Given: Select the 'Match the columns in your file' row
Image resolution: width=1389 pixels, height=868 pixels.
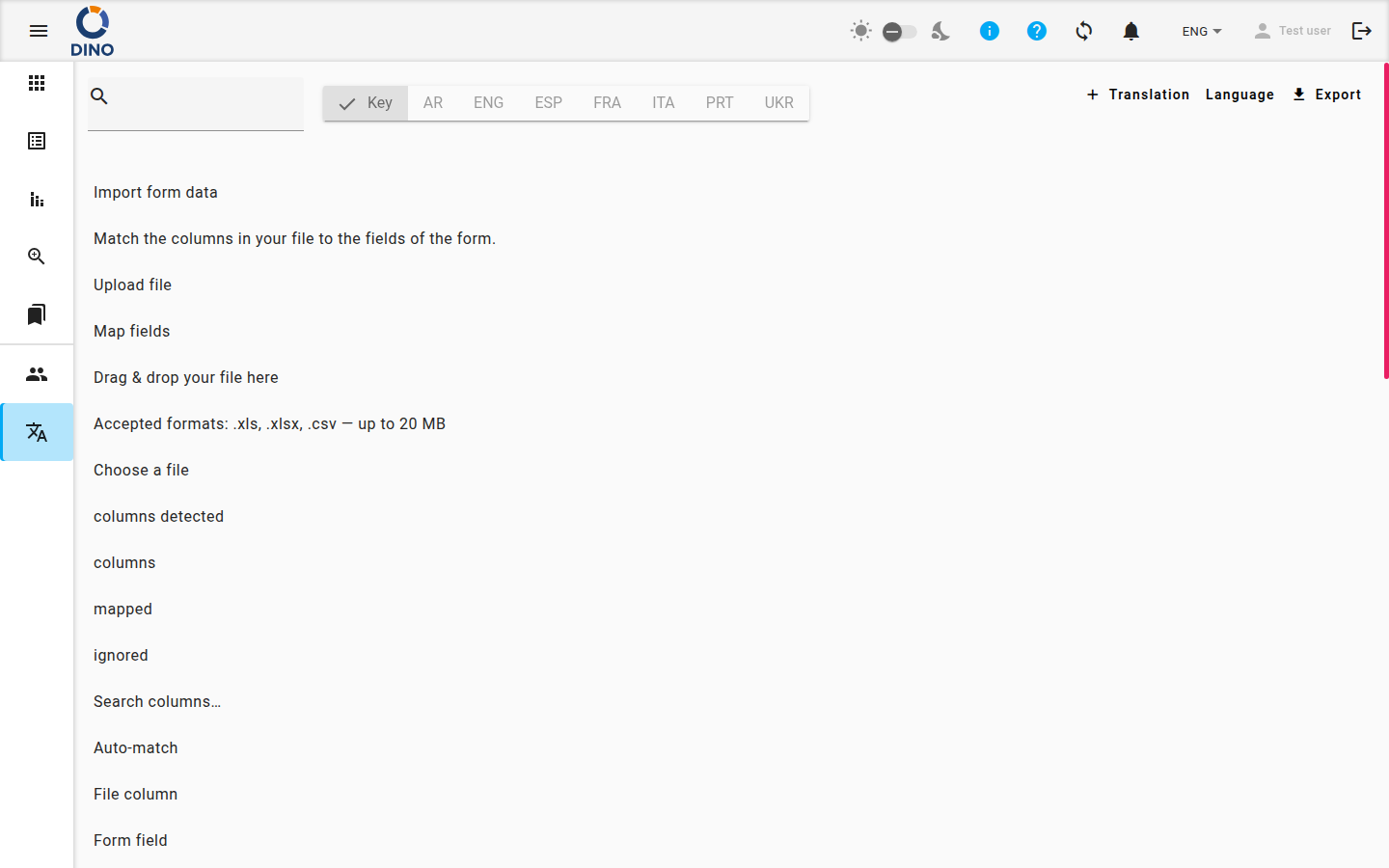Looking at the screenshot, I should (x=731, y=239).
